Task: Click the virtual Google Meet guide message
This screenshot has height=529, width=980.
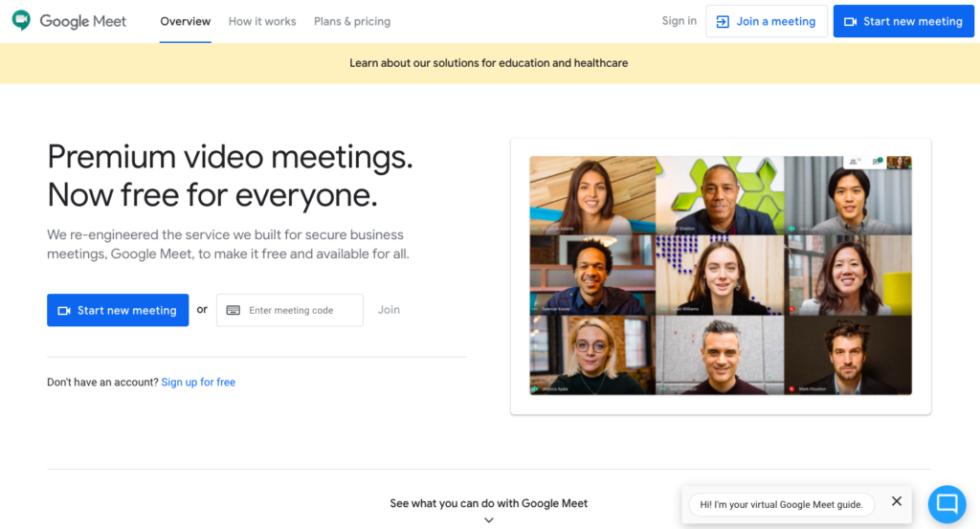Action: coord(781,504)
